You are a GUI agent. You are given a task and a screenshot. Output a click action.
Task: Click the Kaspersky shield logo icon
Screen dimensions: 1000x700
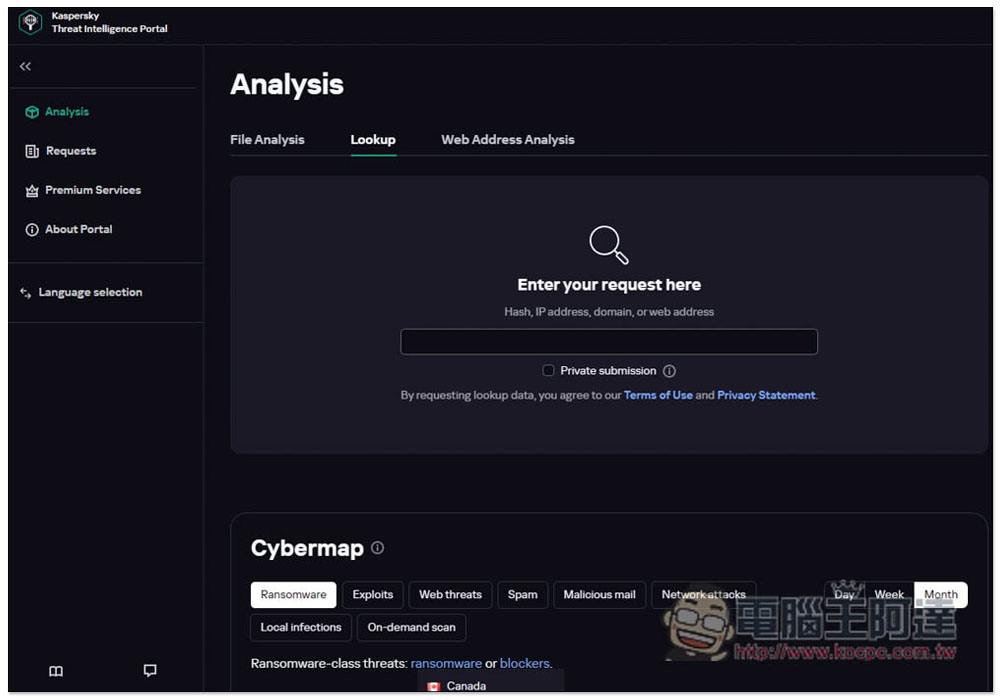point(30,22)
